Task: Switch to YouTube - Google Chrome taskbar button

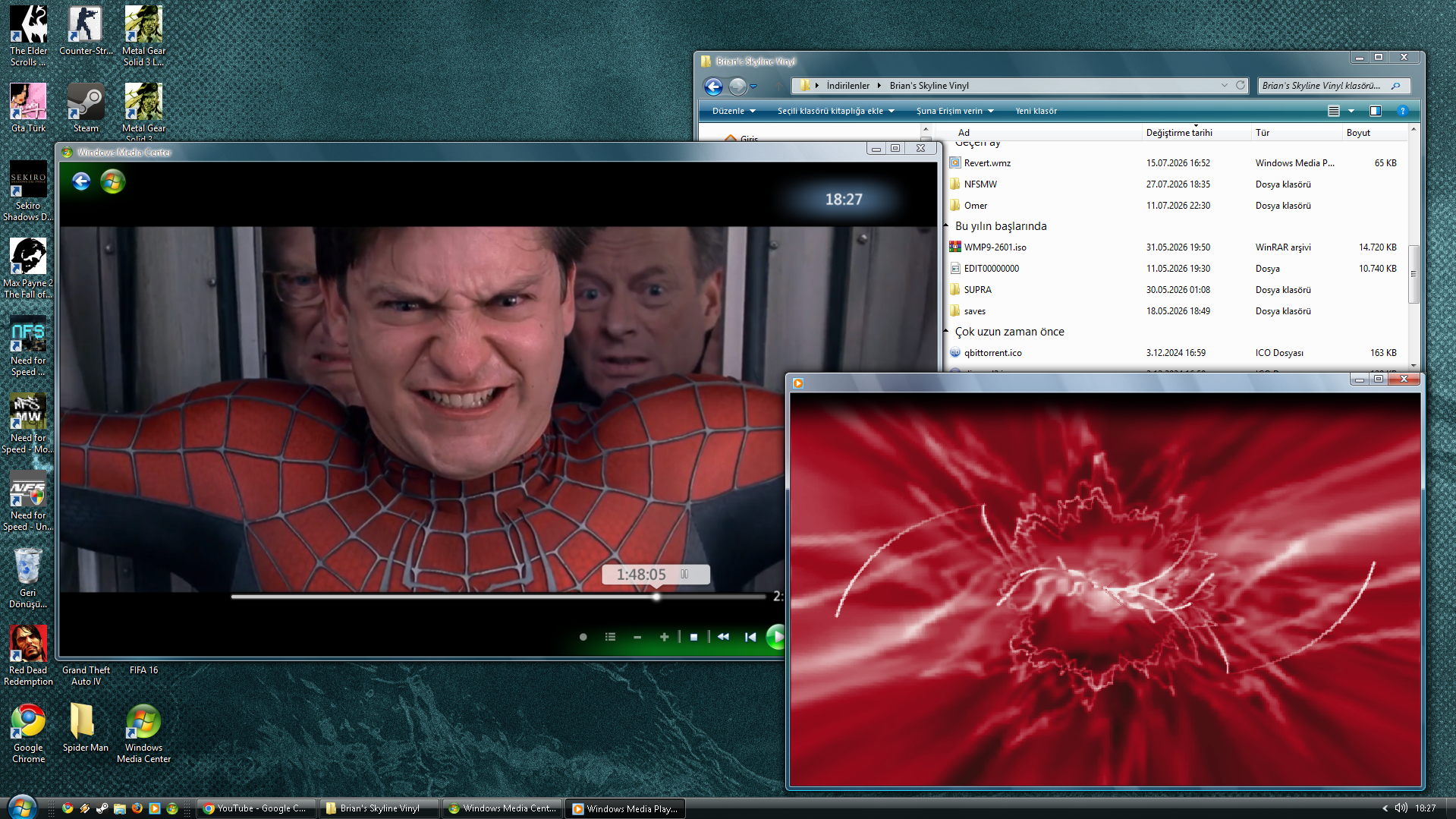Action: pos(256,808)
